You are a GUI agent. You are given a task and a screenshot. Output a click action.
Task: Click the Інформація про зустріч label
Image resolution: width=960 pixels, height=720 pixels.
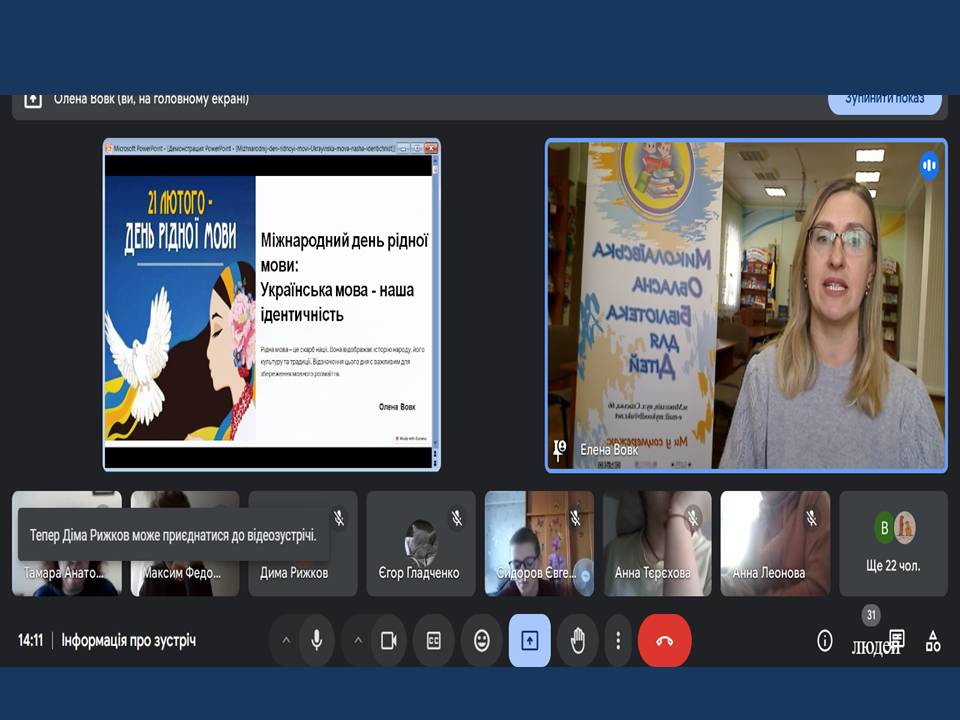(x=129, y=641)
